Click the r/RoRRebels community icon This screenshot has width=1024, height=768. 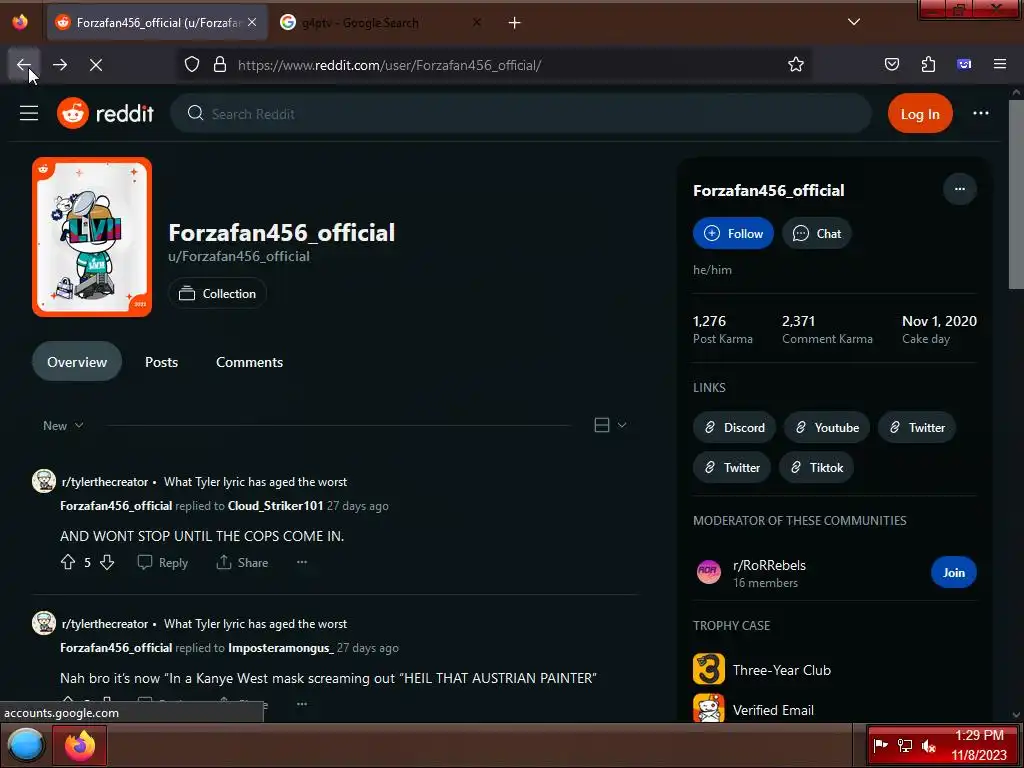709,573
